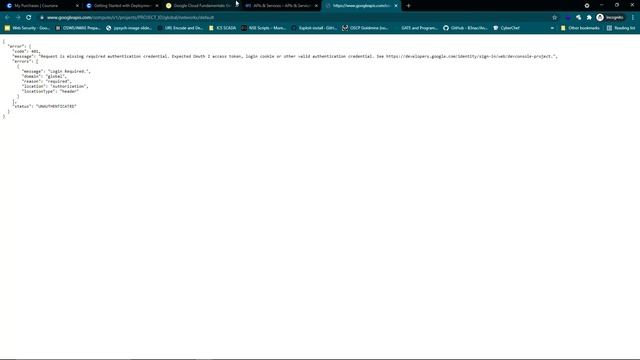This screenshot has width=640, height=360.
Task: Reload the current page
Action: 29,18
